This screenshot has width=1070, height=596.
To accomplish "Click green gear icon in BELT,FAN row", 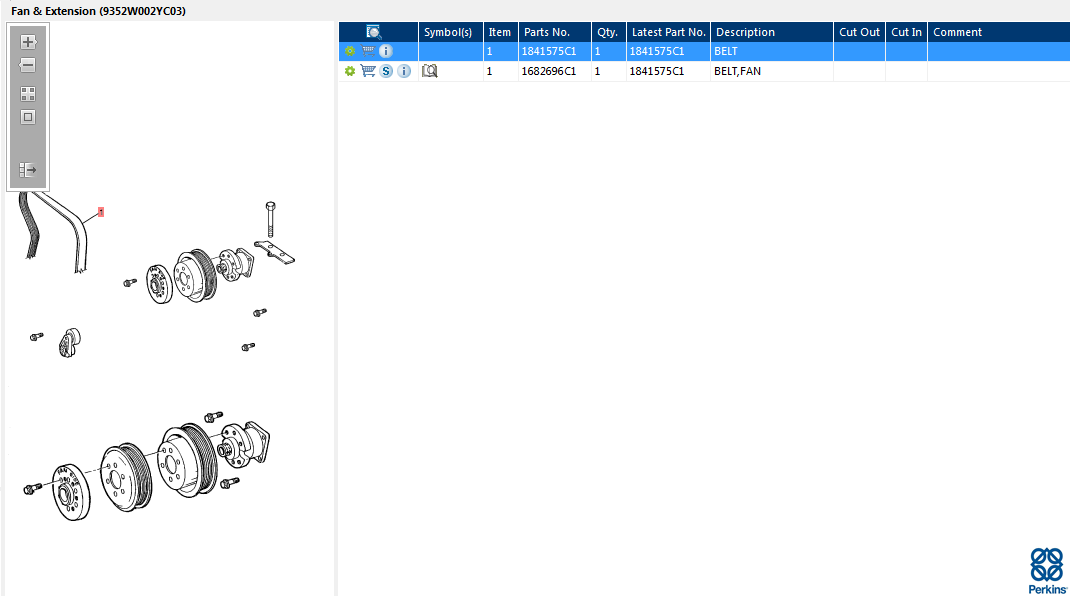I will (350, 71).
